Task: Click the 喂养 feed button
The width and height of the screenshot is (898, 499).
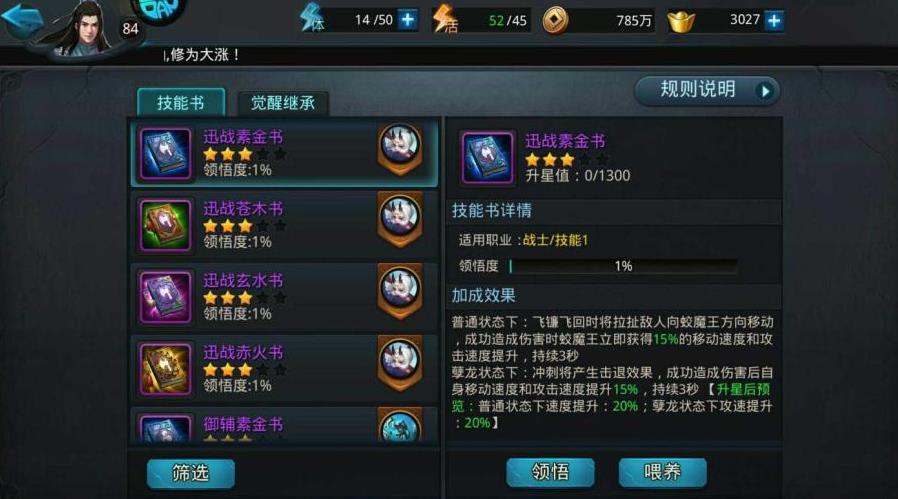Action: pos(662,472)
